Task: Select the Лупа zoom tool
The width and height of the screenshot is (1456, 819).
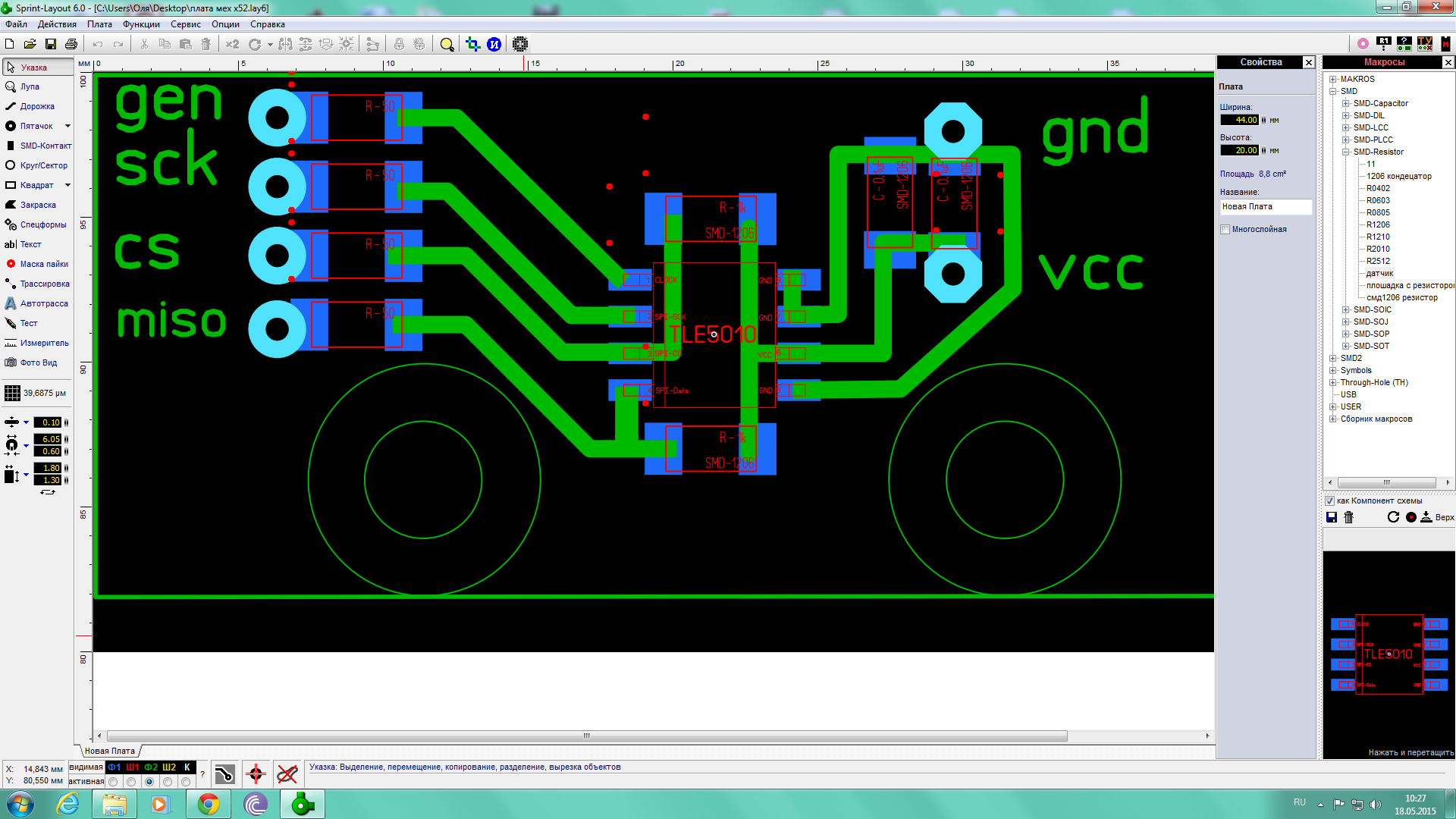Action: tap(37, 86)
